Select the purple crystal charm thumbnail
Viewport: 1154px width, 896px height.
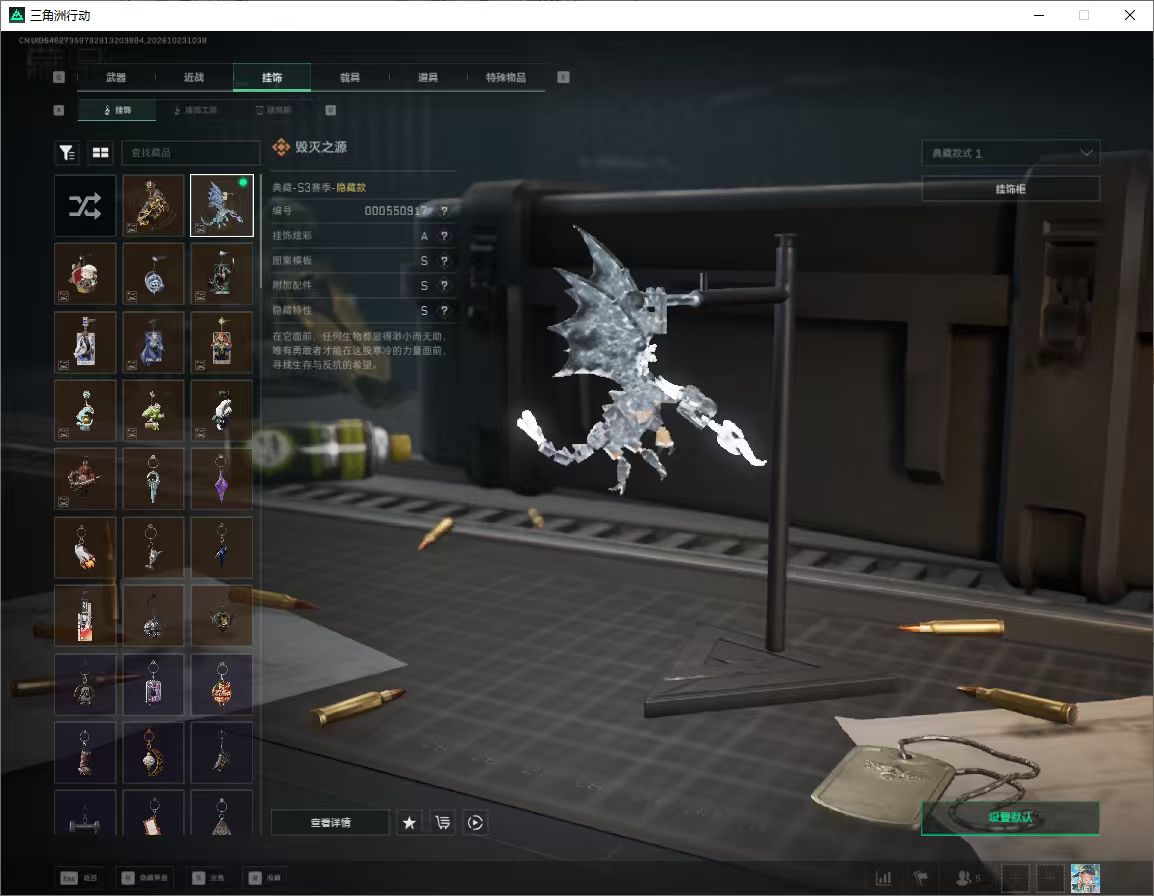[222, 479]
